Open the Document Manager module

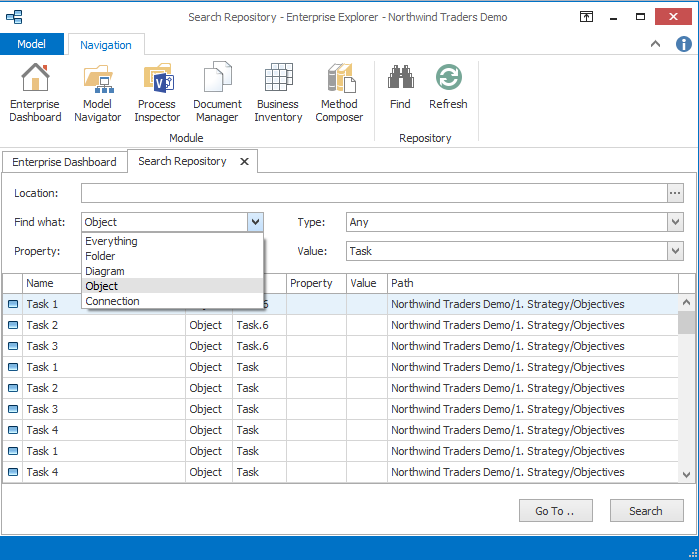(x=217, y=92)
